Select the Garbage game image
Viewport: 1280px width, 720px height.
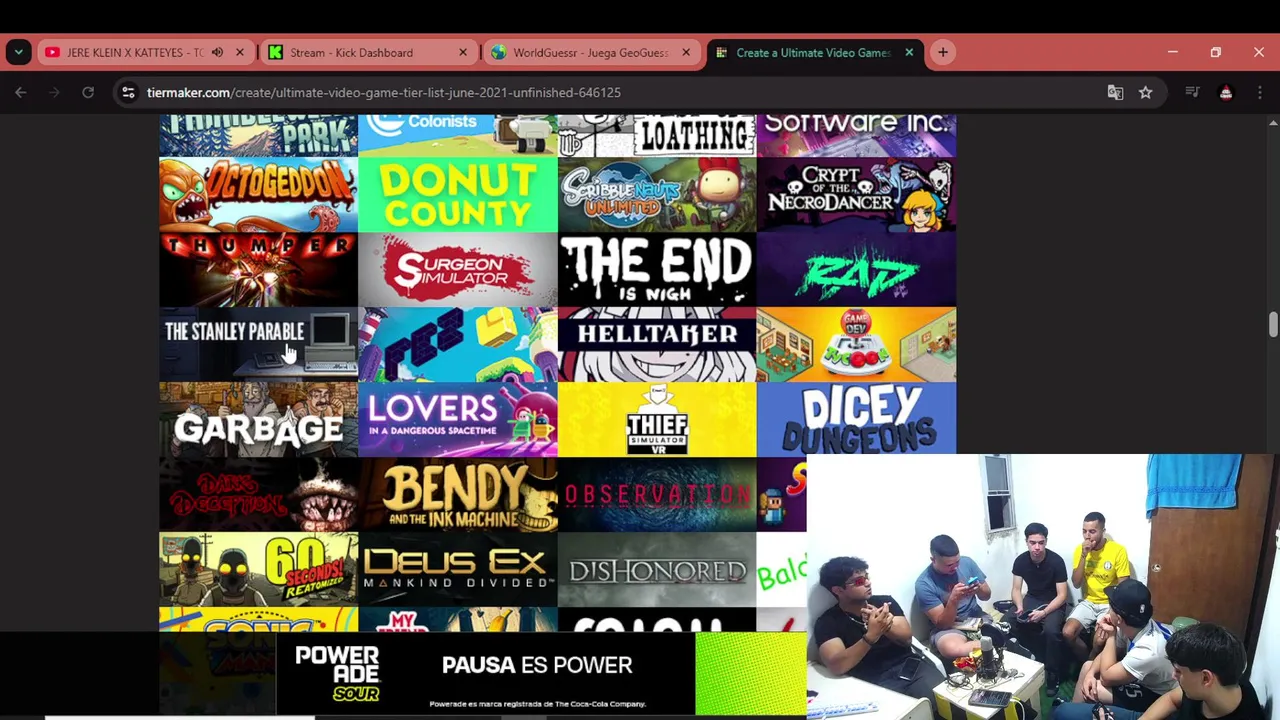258,419
